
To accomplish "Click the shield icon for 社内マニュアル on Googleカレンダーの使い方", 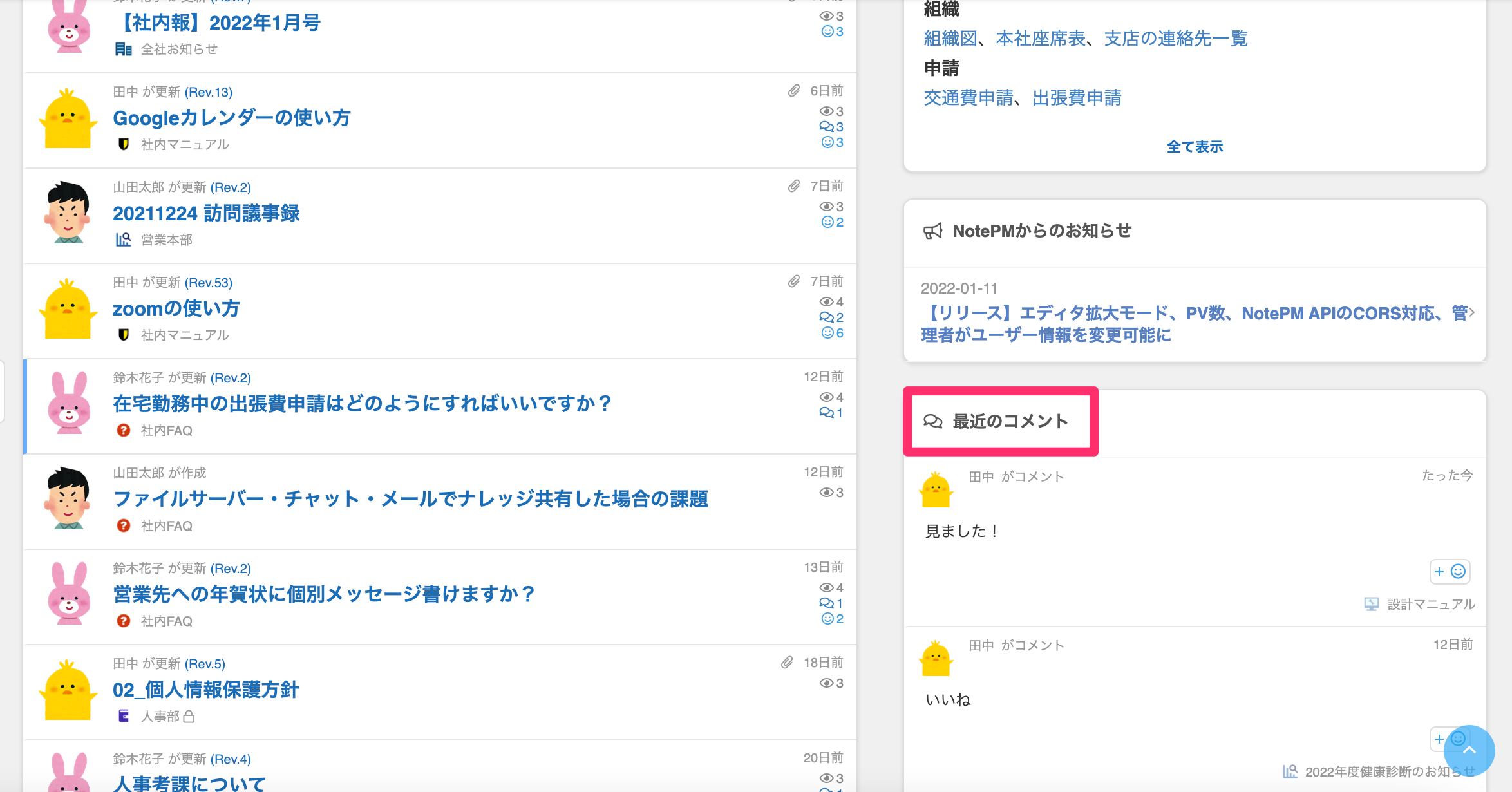I will point(122,145).
